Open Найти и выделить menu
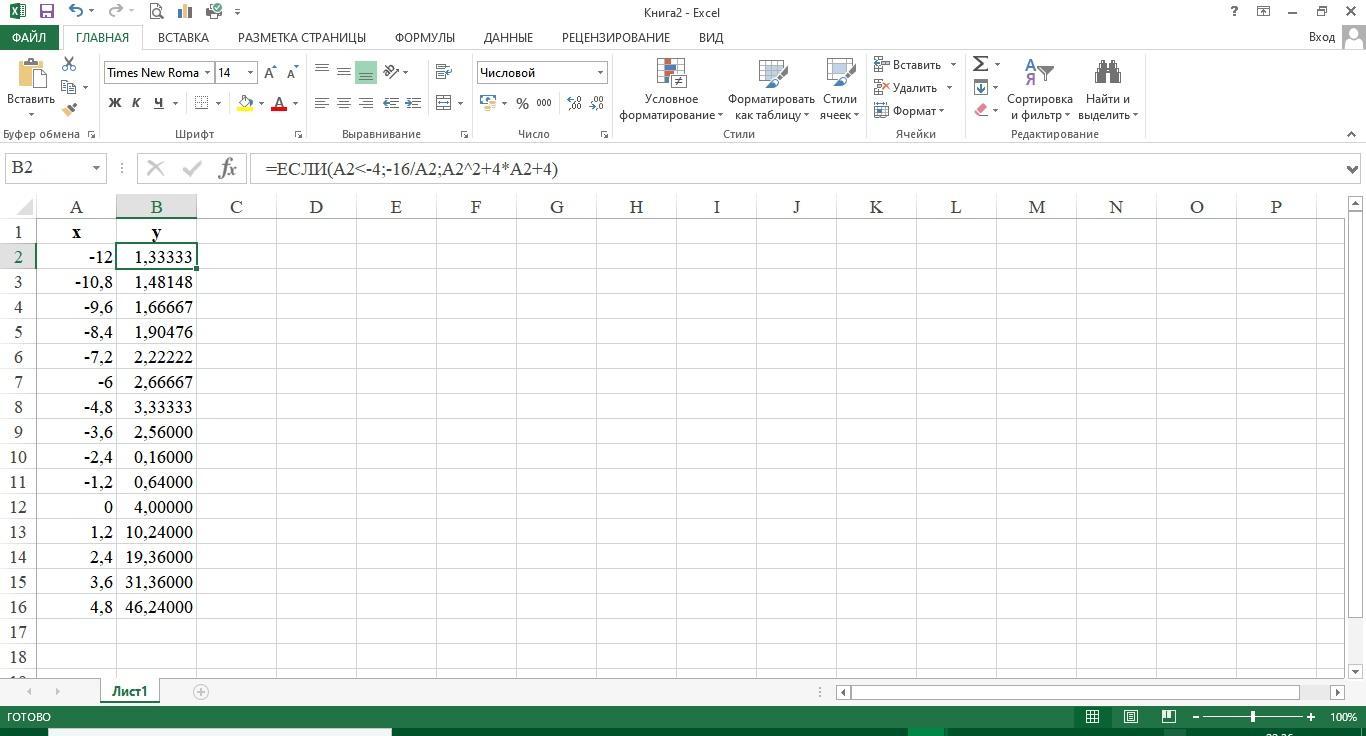This screenshot has width=1366, height=736. (x=1108, y=88)
